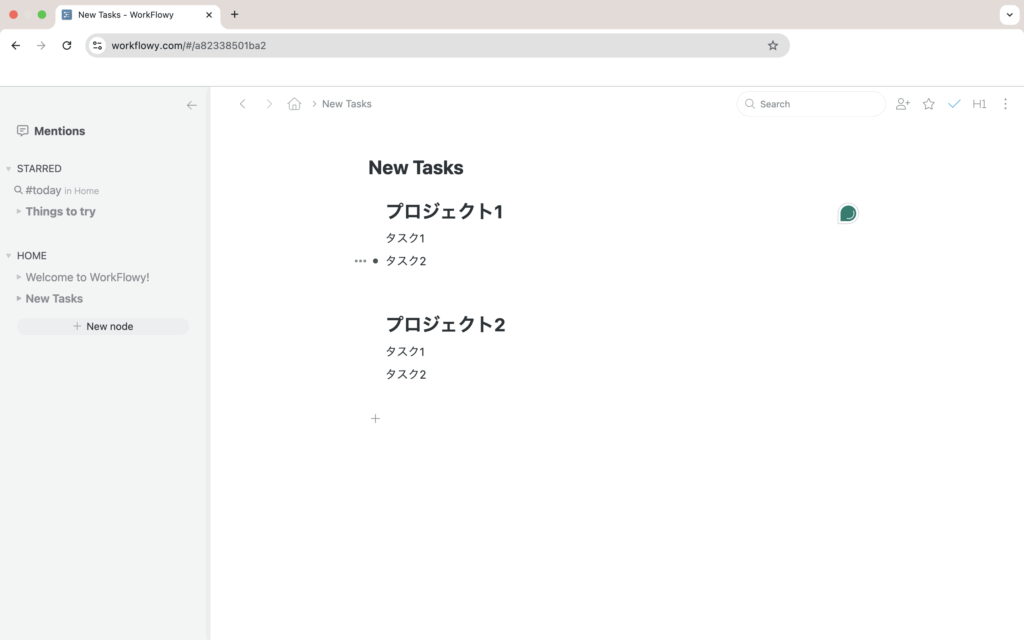Expand Welcome to WorkFlowy! in sidebar
The width and height of the screenshot is (1024, 640).
click(x=18, y=277)
